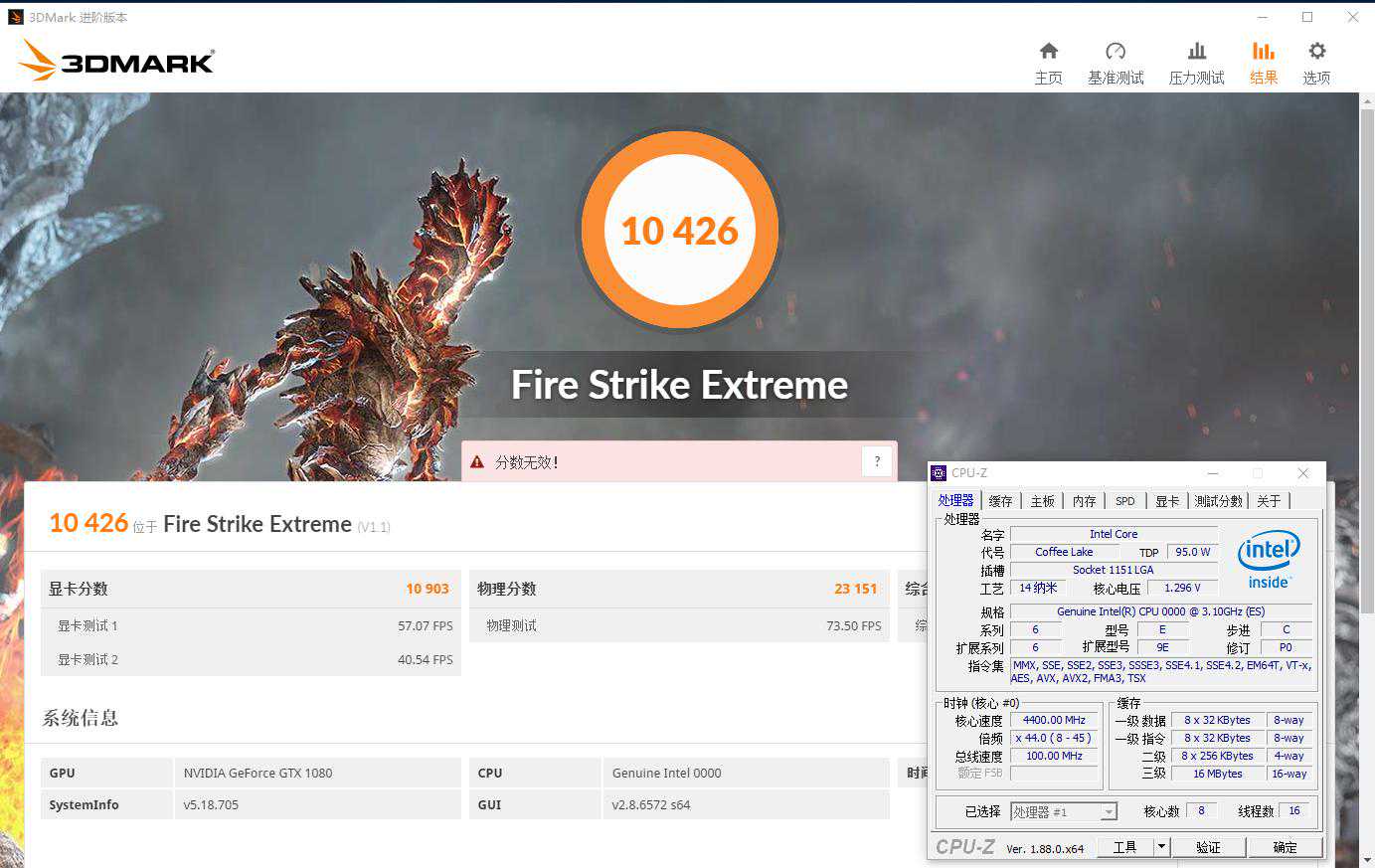Select the results (结果) bar chart icon
This screenshot has height=868, width=1375.
1263,52
